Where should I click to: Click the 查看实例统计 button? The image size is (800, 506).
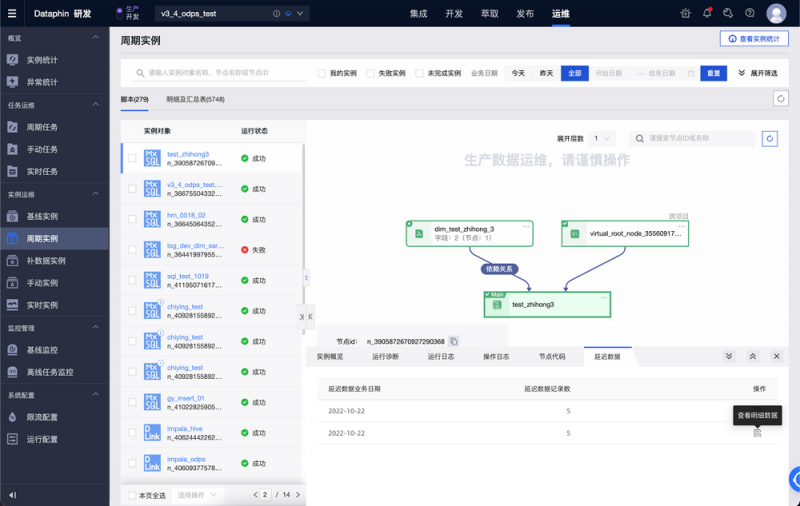(754, 39)
